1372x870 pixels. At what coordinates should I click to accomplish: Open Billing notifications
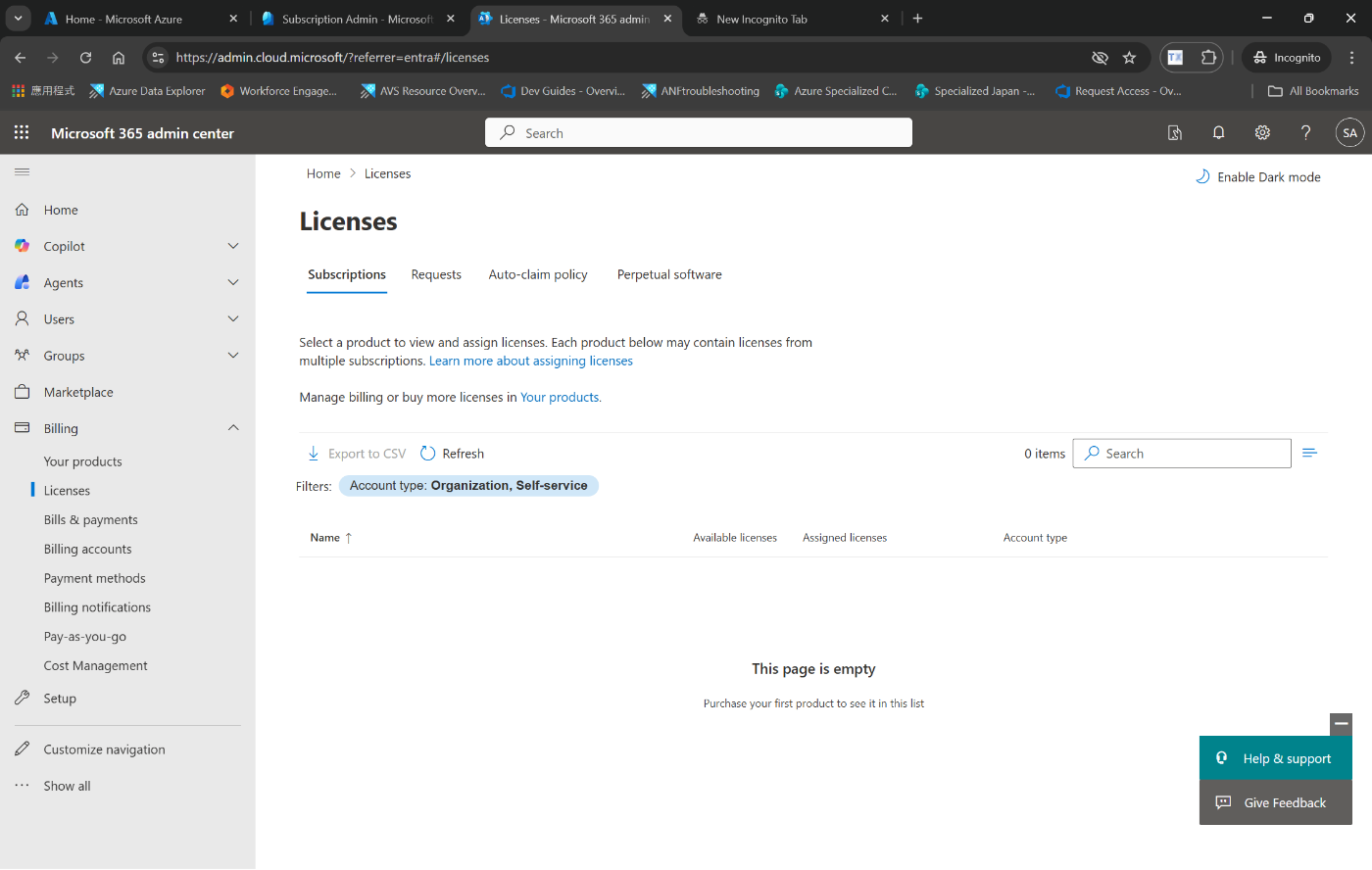coord(97,607)
